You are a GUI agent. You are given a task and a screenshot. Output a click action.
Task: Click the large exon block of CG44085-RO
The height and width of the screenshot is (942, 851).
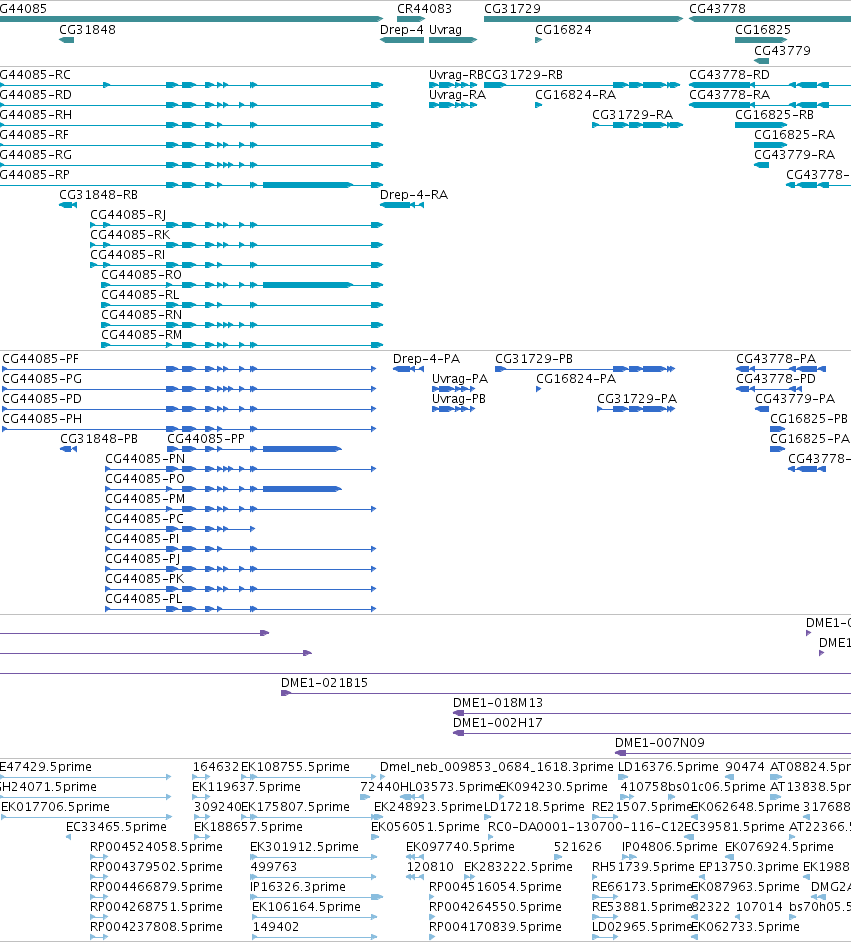(307, 285)
